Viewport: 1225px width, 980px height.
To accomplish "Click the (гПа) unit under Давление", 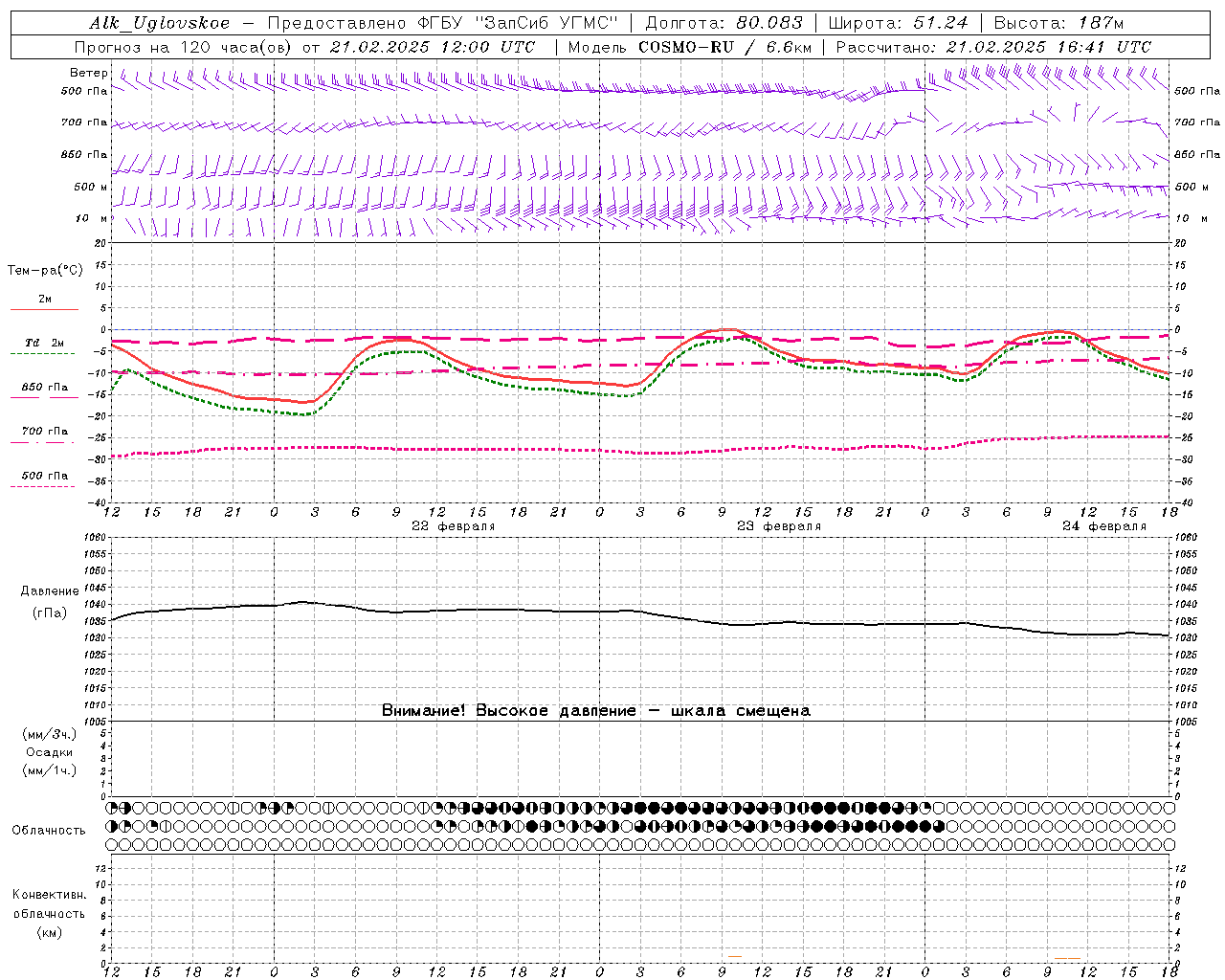I will (x=50, y=612).
